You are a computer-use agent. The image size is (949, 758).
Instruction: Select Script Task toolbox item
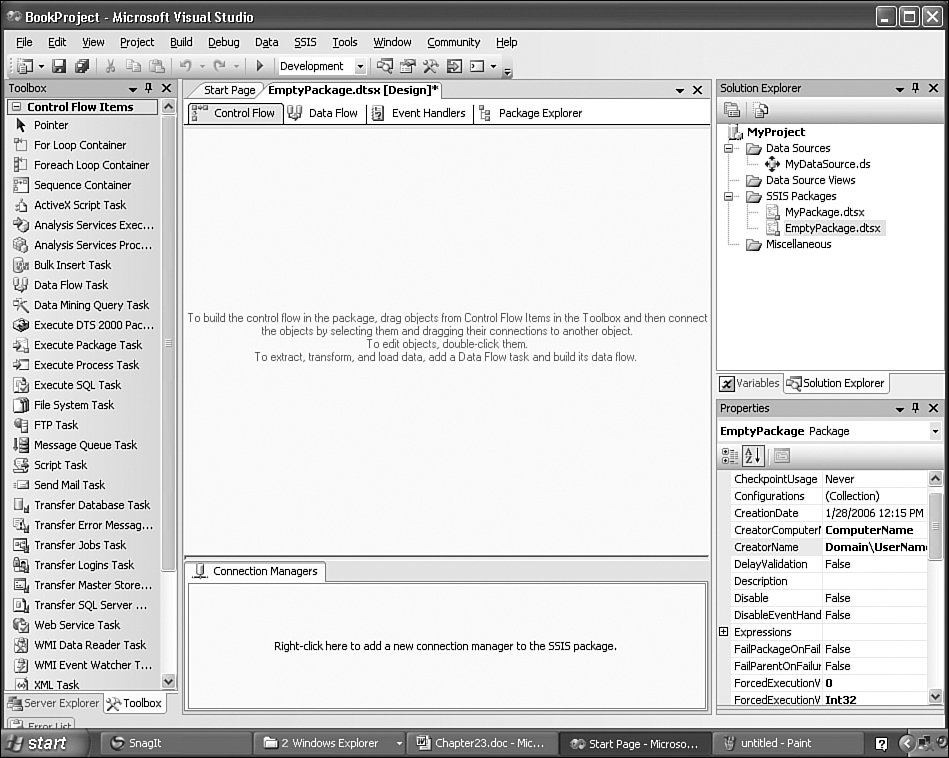point(85,465)
